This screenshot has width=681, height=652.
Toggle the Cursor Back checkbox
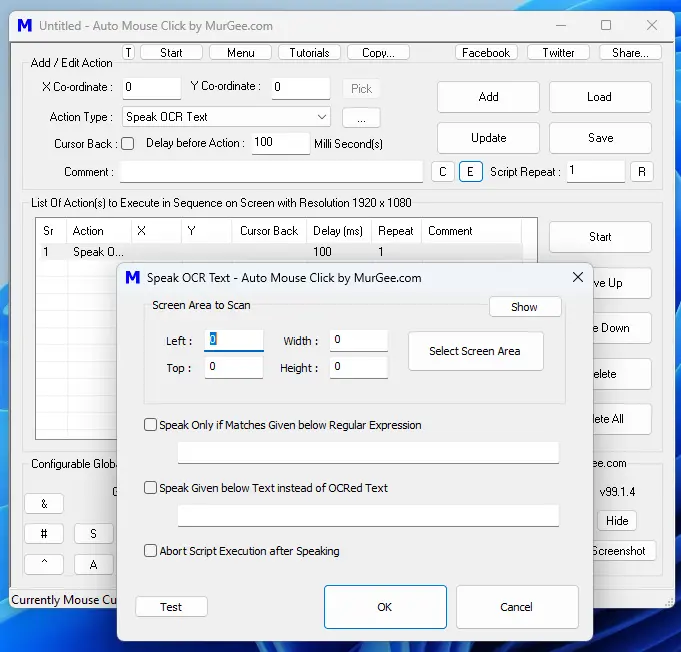(128, 143)
